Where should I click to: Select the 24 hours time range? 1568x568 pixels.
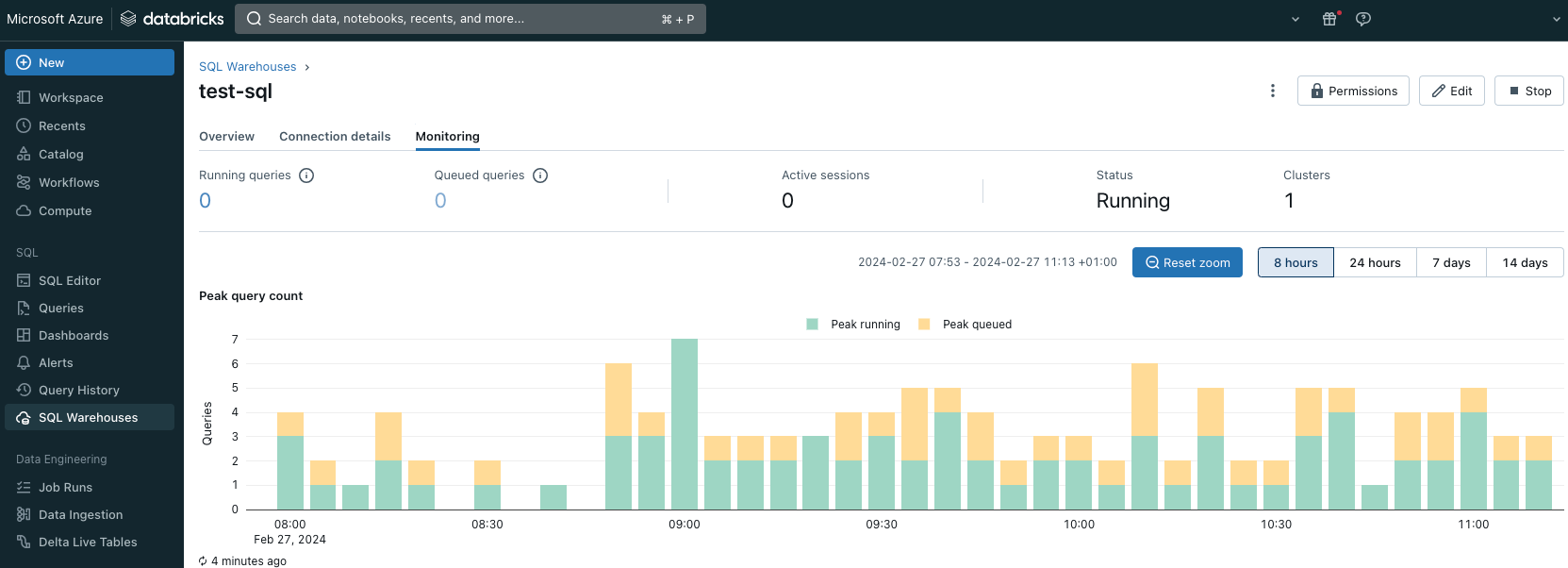point(1375,262)
